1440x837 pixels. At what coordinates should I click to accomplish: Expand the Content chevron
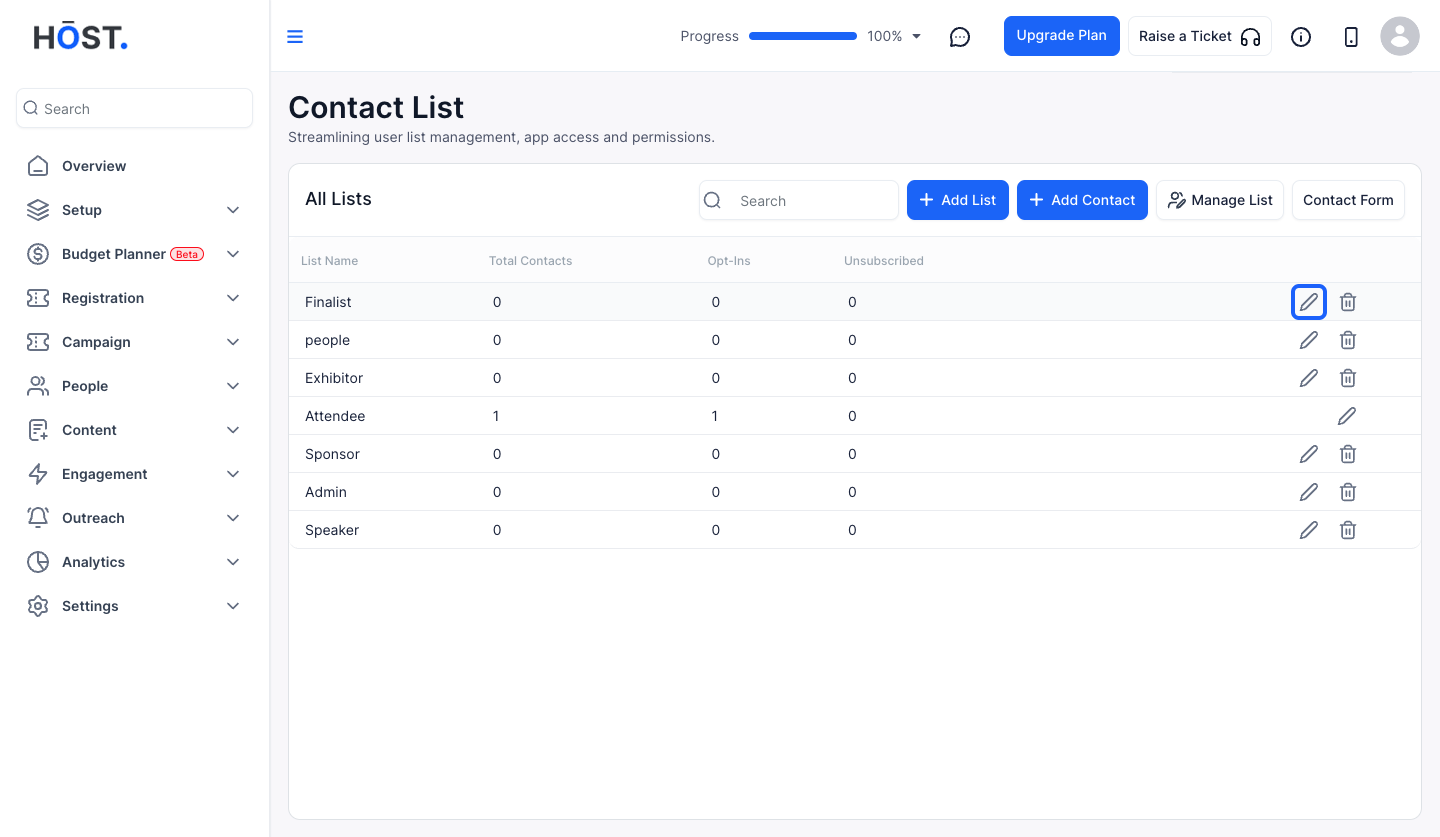233,430
